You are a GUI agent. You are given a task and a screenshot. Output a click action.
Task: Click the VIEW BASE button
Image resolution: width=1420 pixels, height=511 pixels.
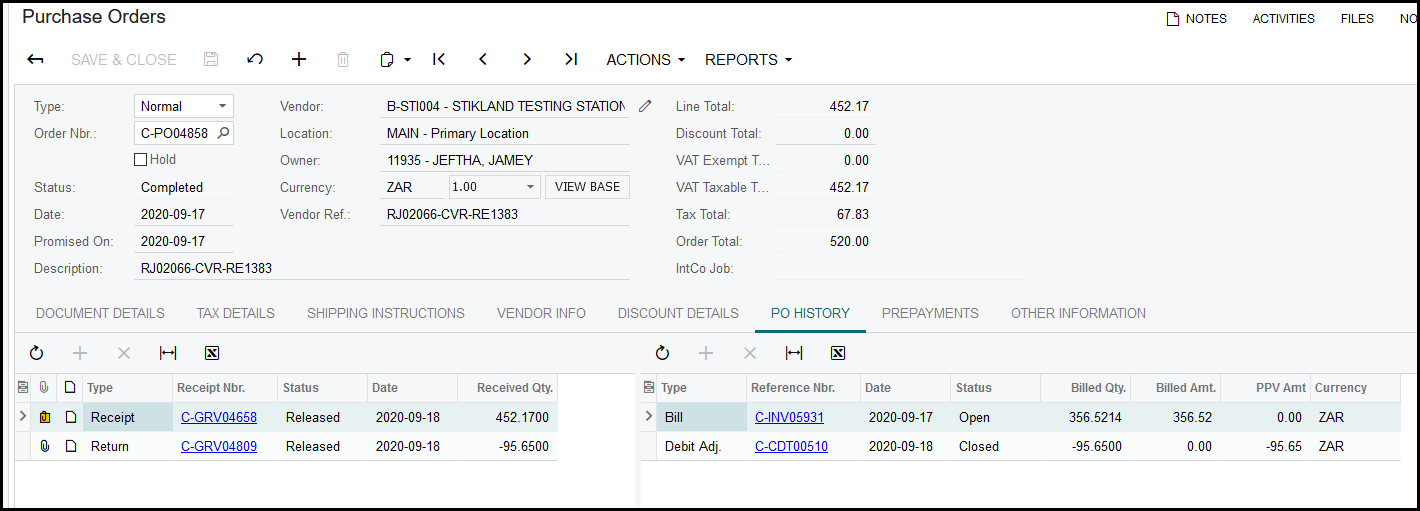tap(587, 187)
